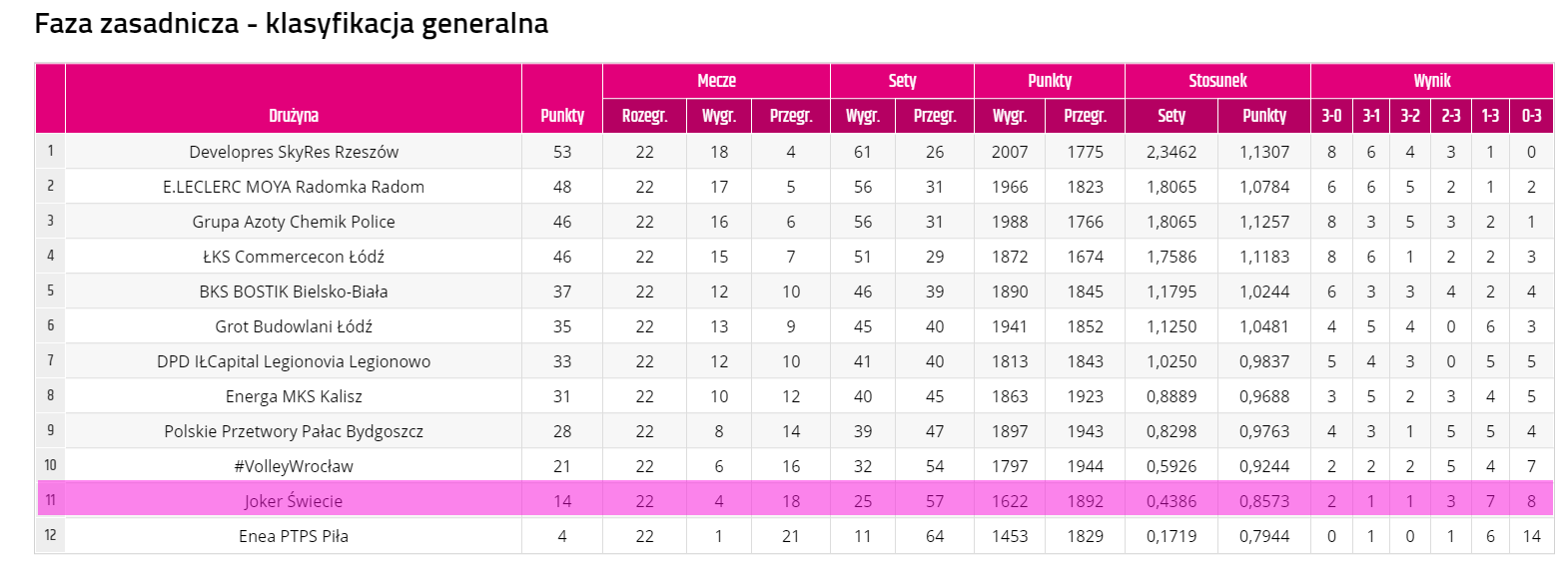Open E.LECLERC MOYA Radomka Radom team
The height and width of the screenshot is (579, 1568).
[294, 187]
